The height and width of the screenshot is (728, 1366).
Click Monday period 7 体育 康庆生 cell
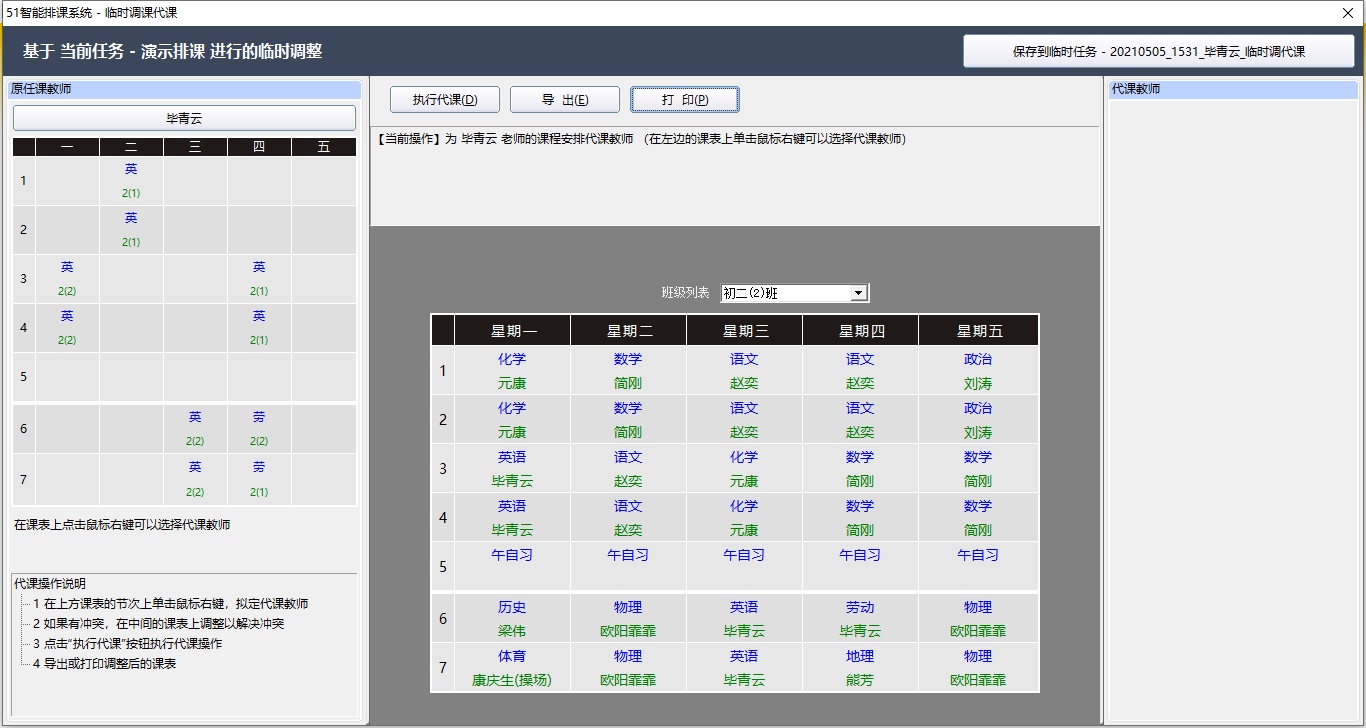click(x=512, y=667)
